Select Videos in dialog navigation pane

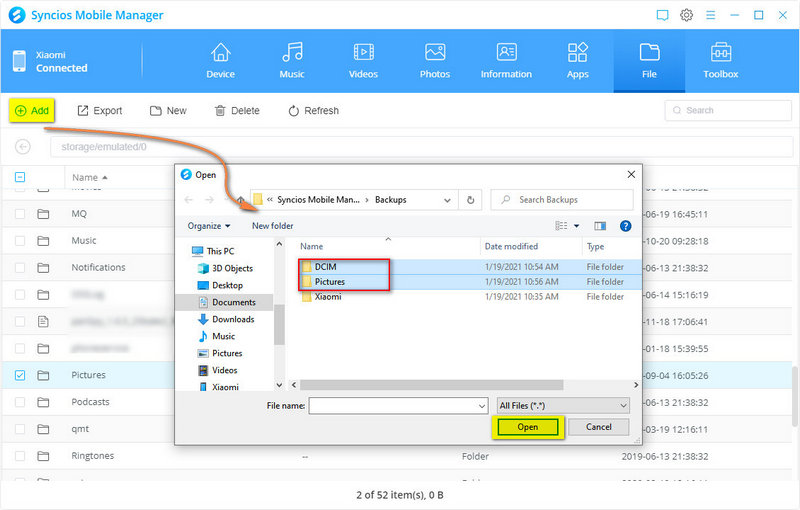(218, 370)
